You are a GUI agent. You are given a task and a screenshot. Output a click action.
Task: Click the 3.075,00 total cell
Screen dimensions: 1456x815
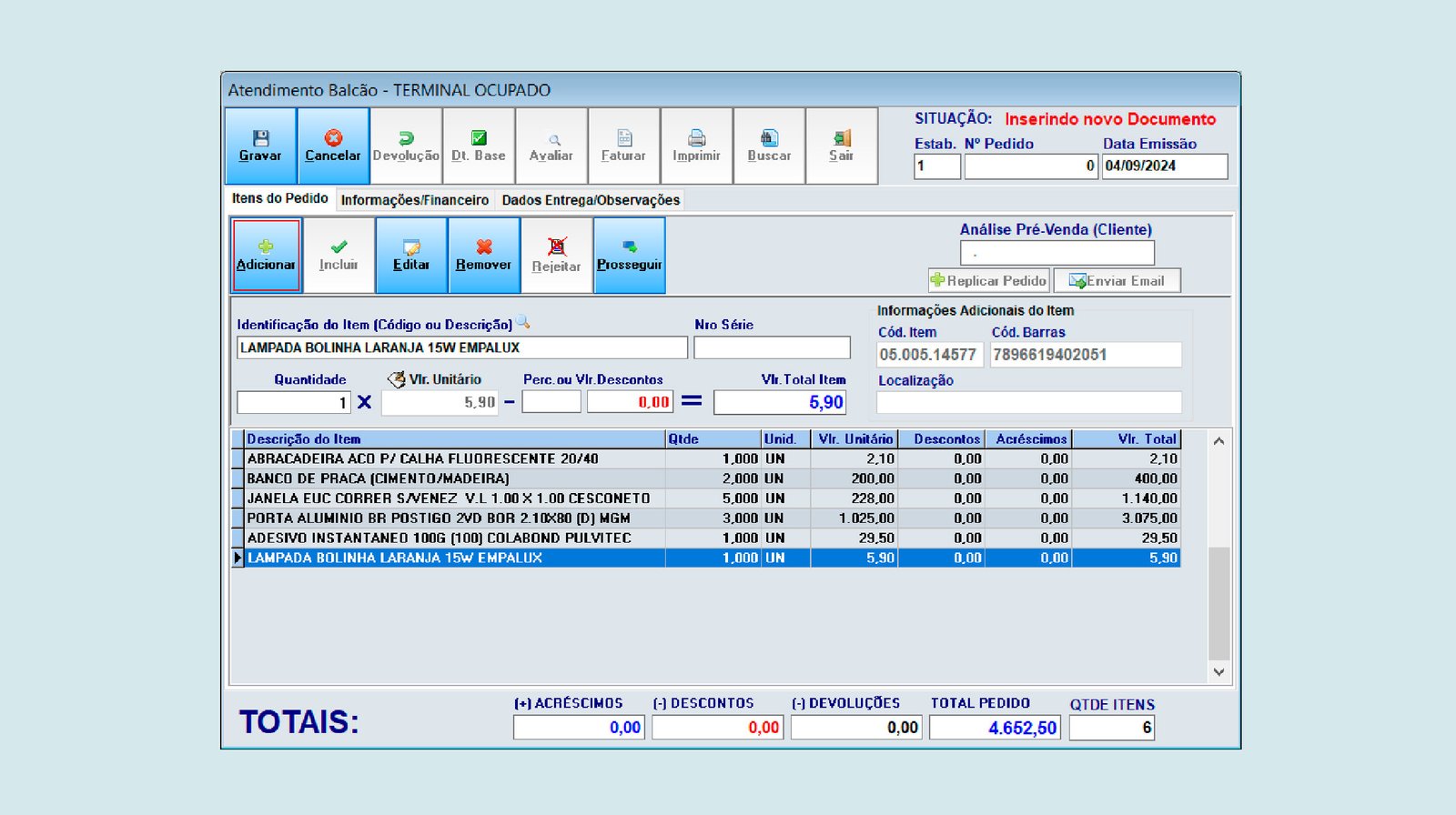coord(1127,518)
